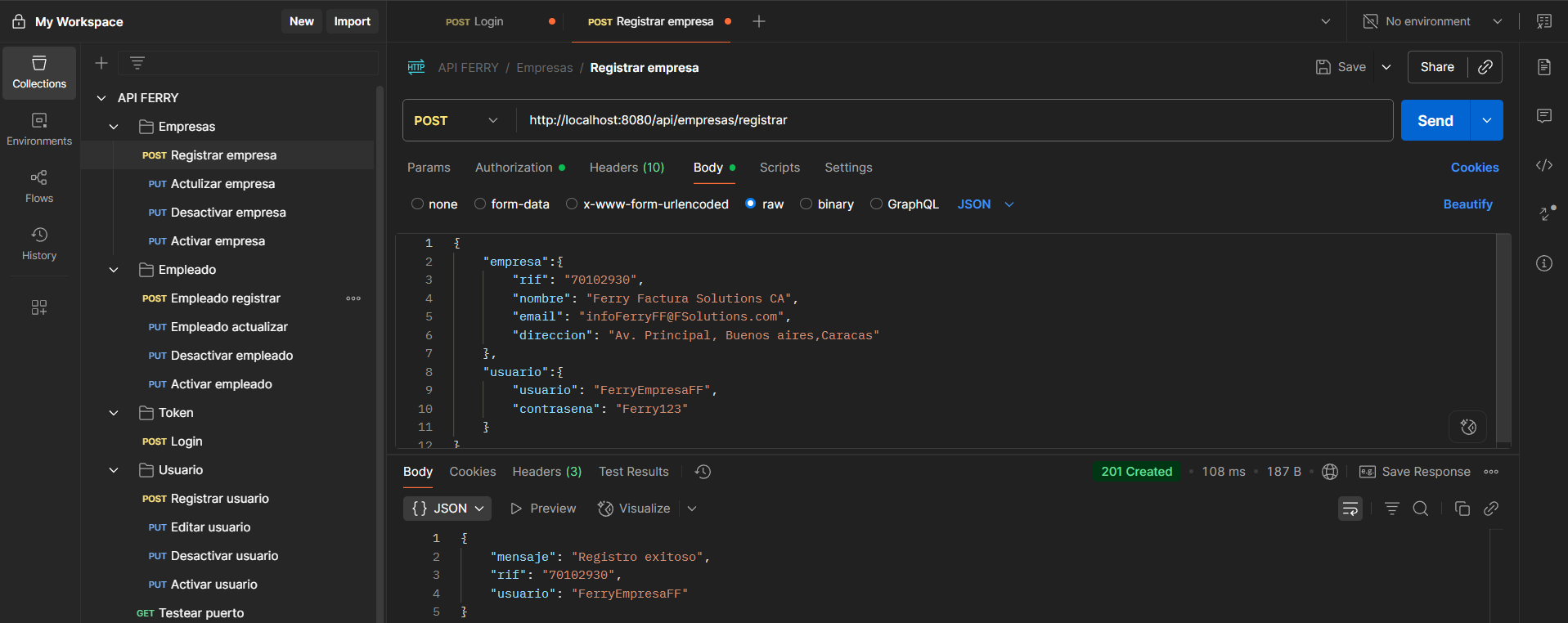Open the environment quick look icon

coord(1544,21)
